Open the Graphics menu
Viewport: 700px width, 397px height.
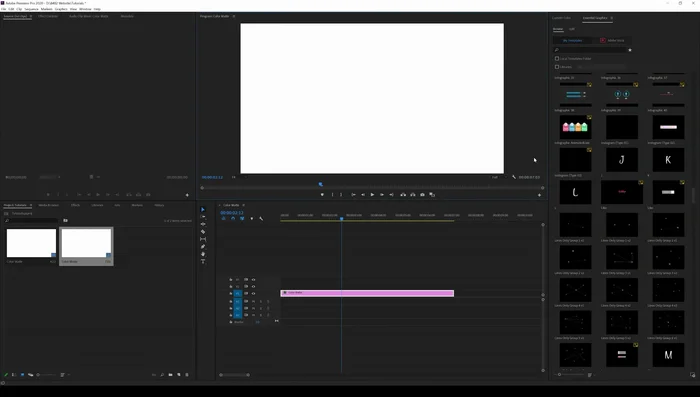61,9
